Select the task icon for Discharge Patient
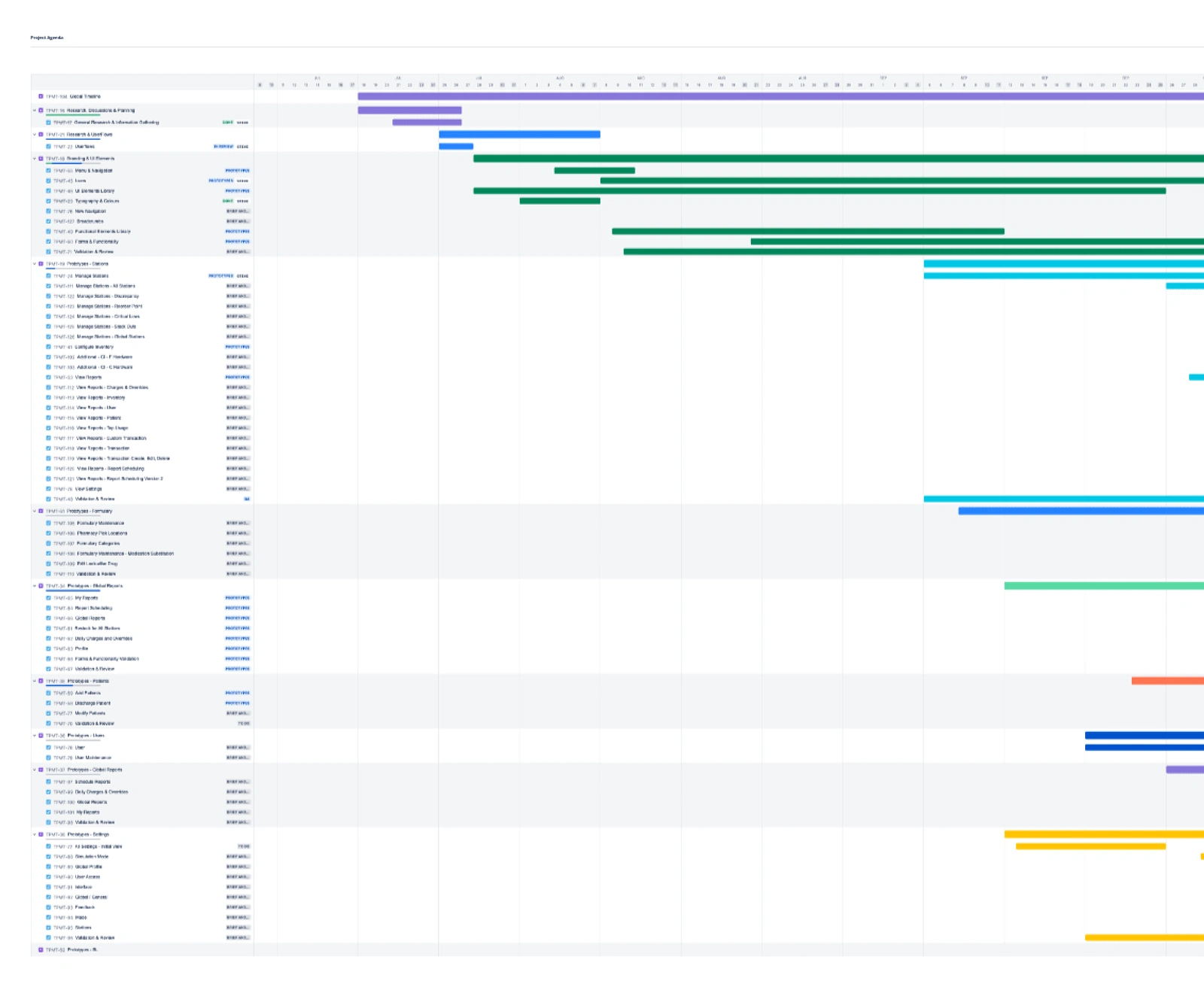This screenshot has height=990, width=1204. point(48,703)
